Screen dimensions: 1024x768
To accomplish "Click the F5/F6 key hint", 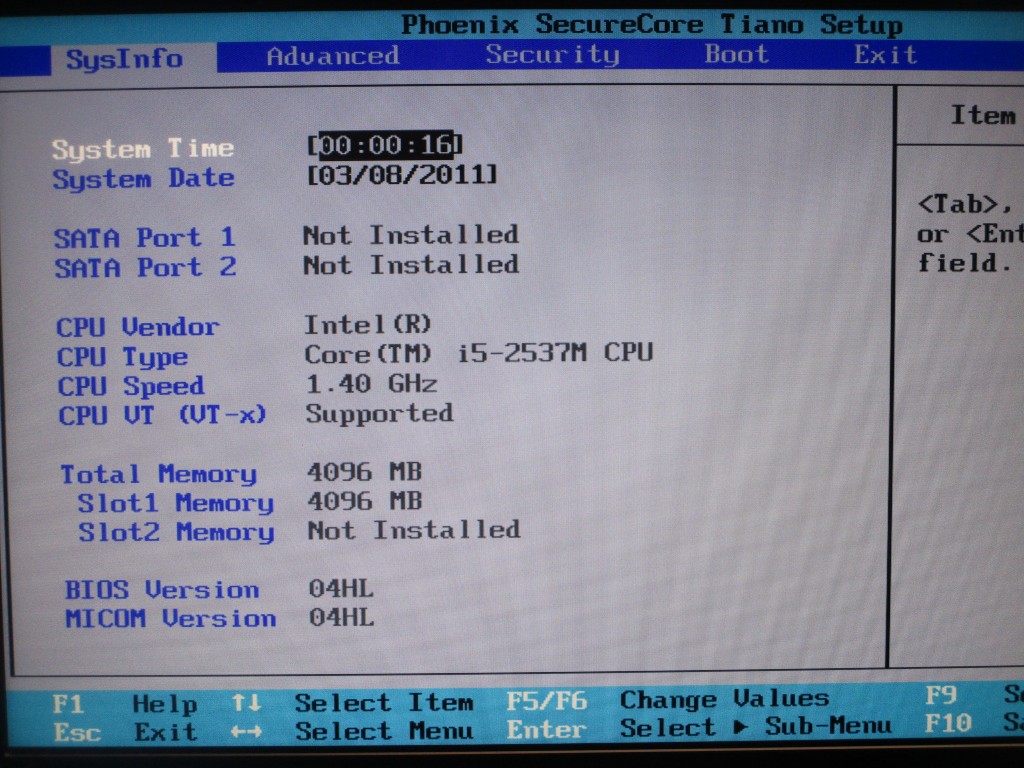I will (547, 701).
